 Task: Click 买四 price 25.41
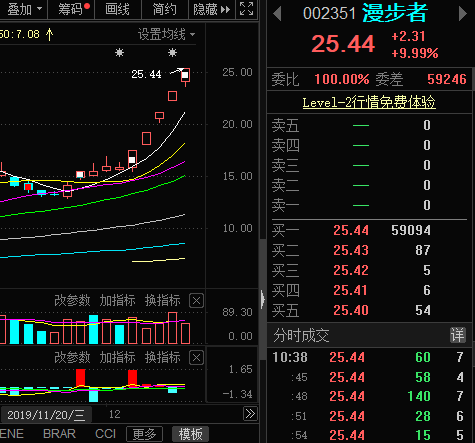[x=350, y=290]
